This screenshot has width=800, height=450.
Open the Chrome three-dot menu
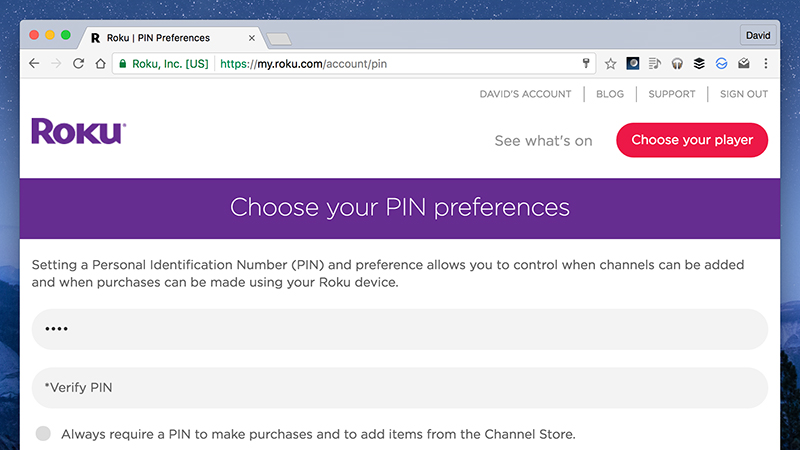click(766, 64)
